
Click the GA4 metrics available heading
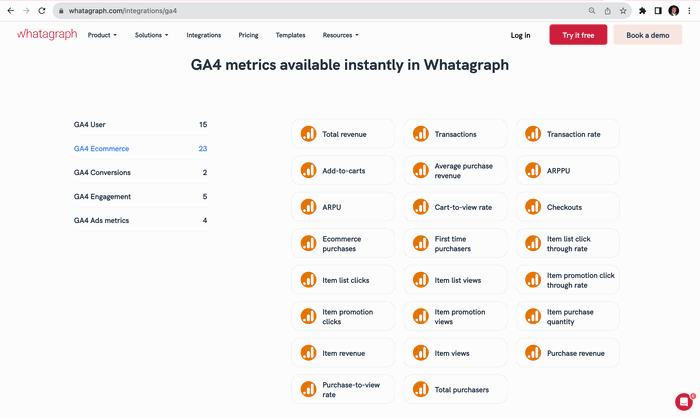350,65
